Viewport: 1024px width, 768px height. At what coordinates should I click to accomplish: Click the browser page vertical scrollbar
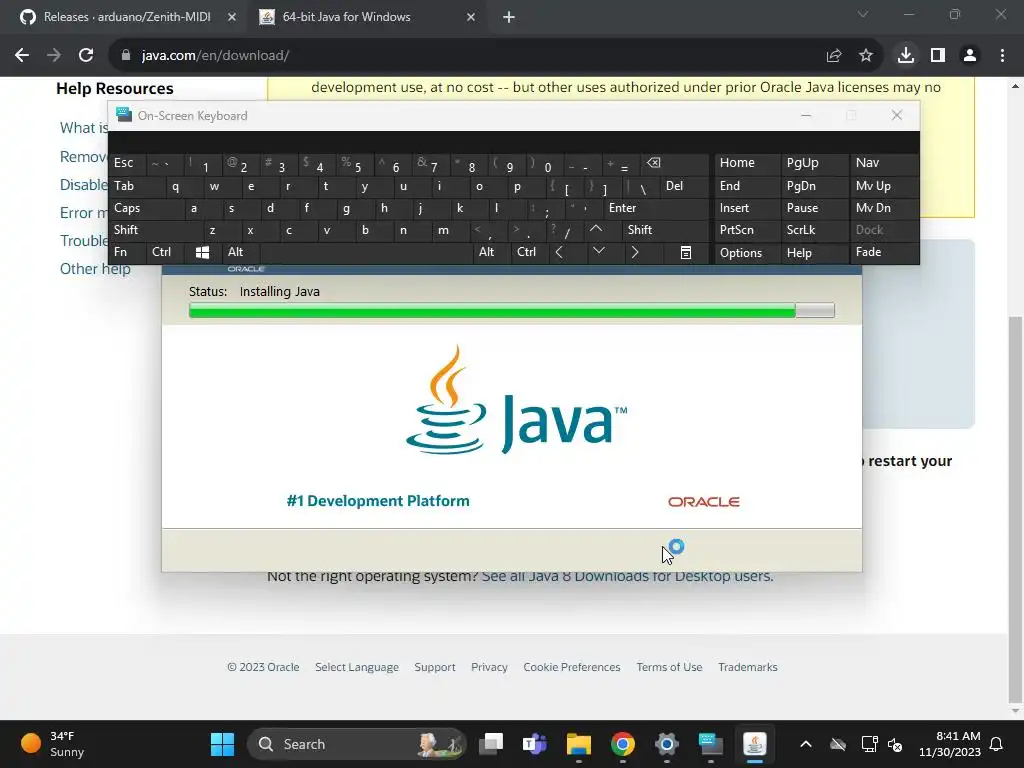coord(1015,509)
